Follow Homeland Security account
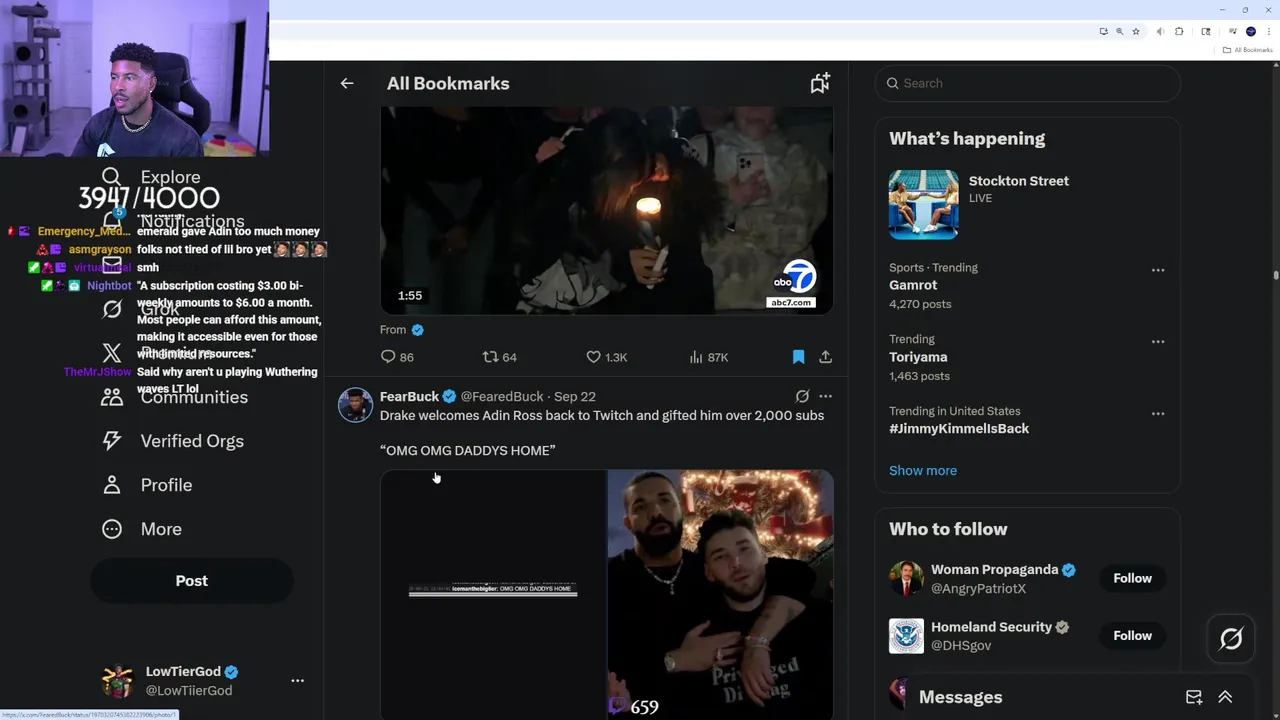1280x720 pixels. (x=1132, y=635)
